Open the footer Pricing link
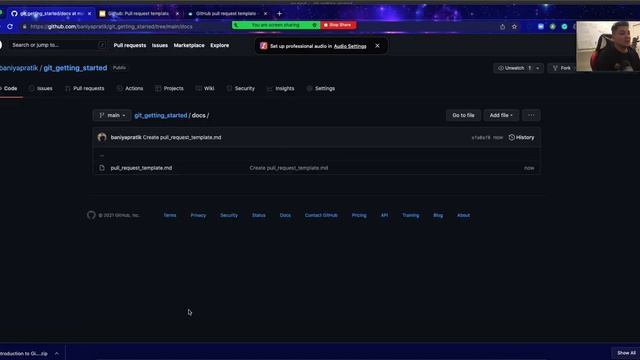 359,215
